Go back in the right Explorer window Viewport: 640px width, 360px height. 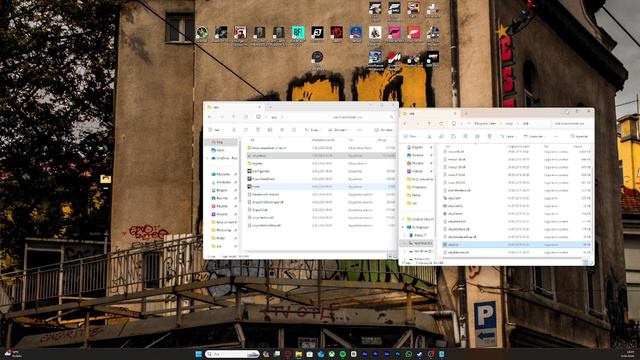coord(405,123)
